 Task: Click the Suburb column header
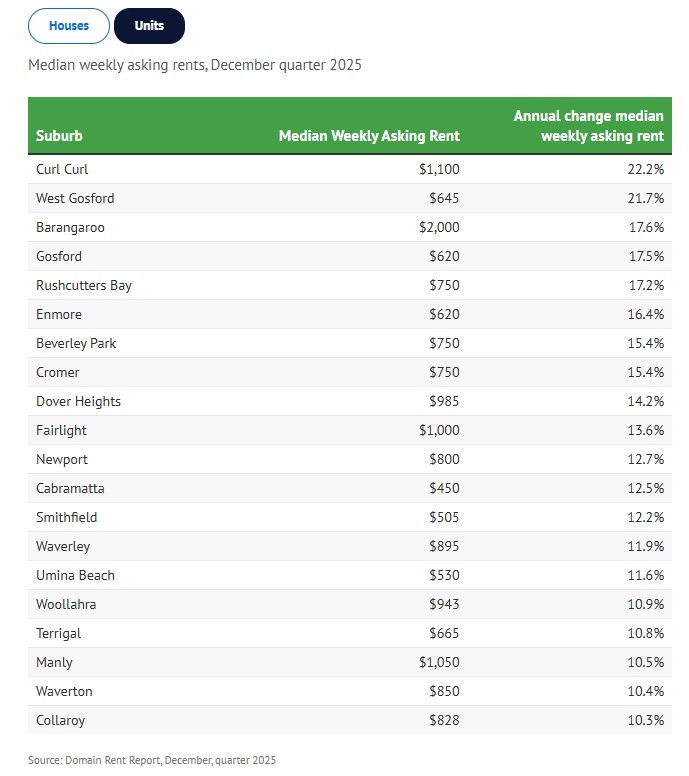coord(59,136)
